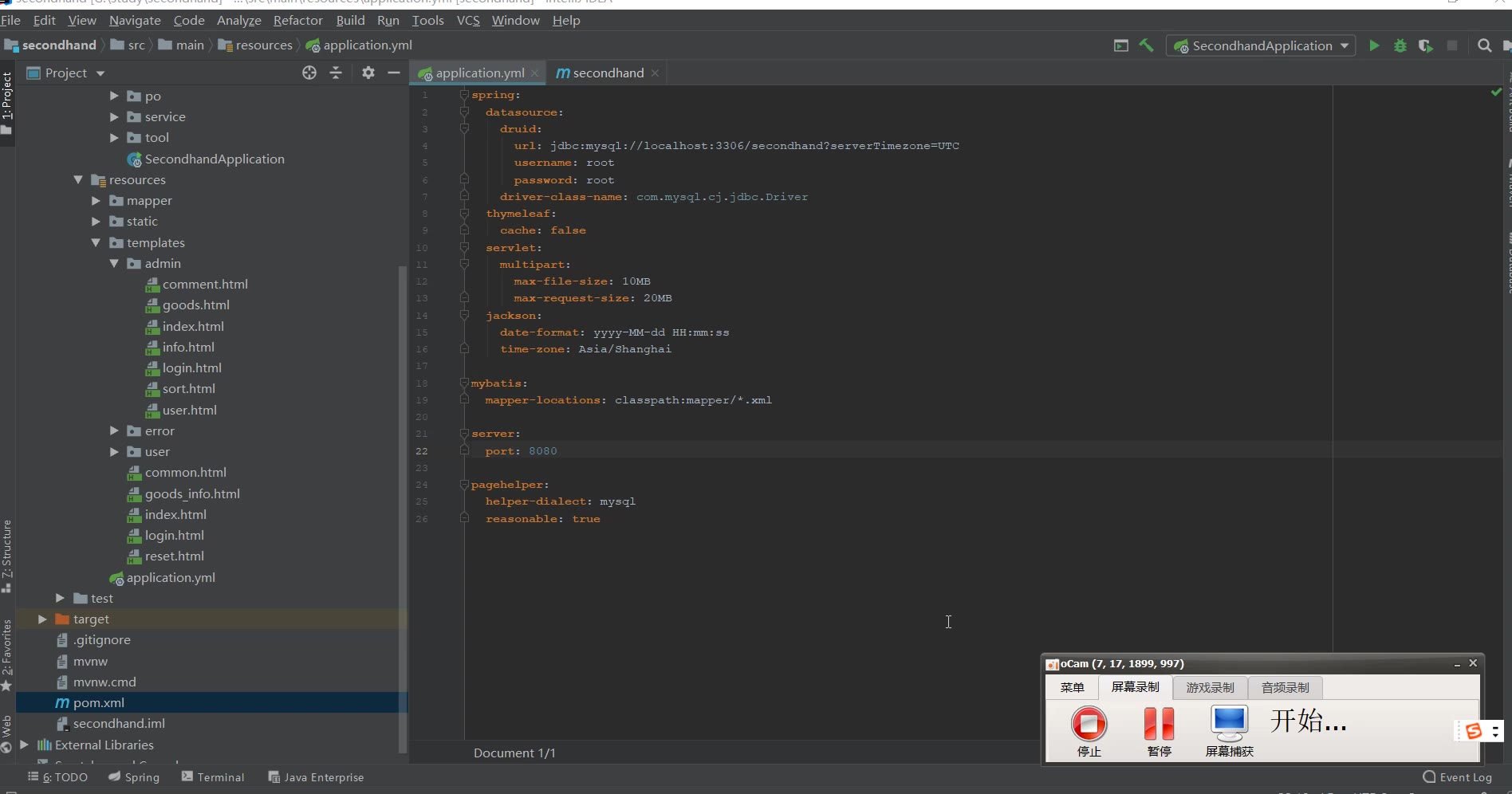Click Collapse All icon in Project panel
This screenshot has height=794, width=1512.
coord(336,73)
